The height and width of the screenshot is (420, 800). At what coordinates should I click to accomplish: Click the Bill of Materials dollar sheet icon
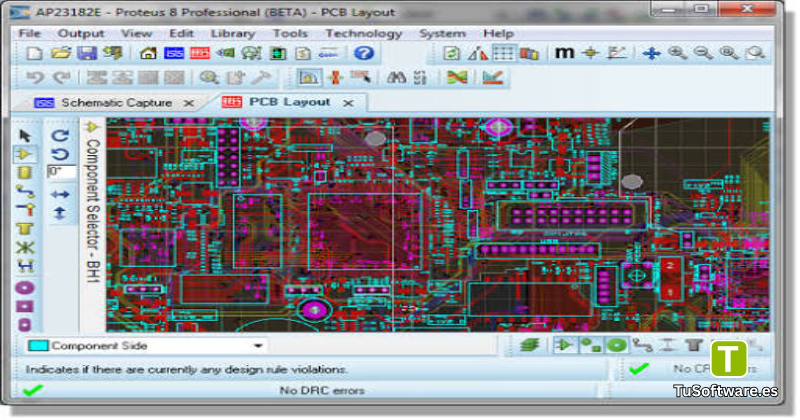point(303,53)
